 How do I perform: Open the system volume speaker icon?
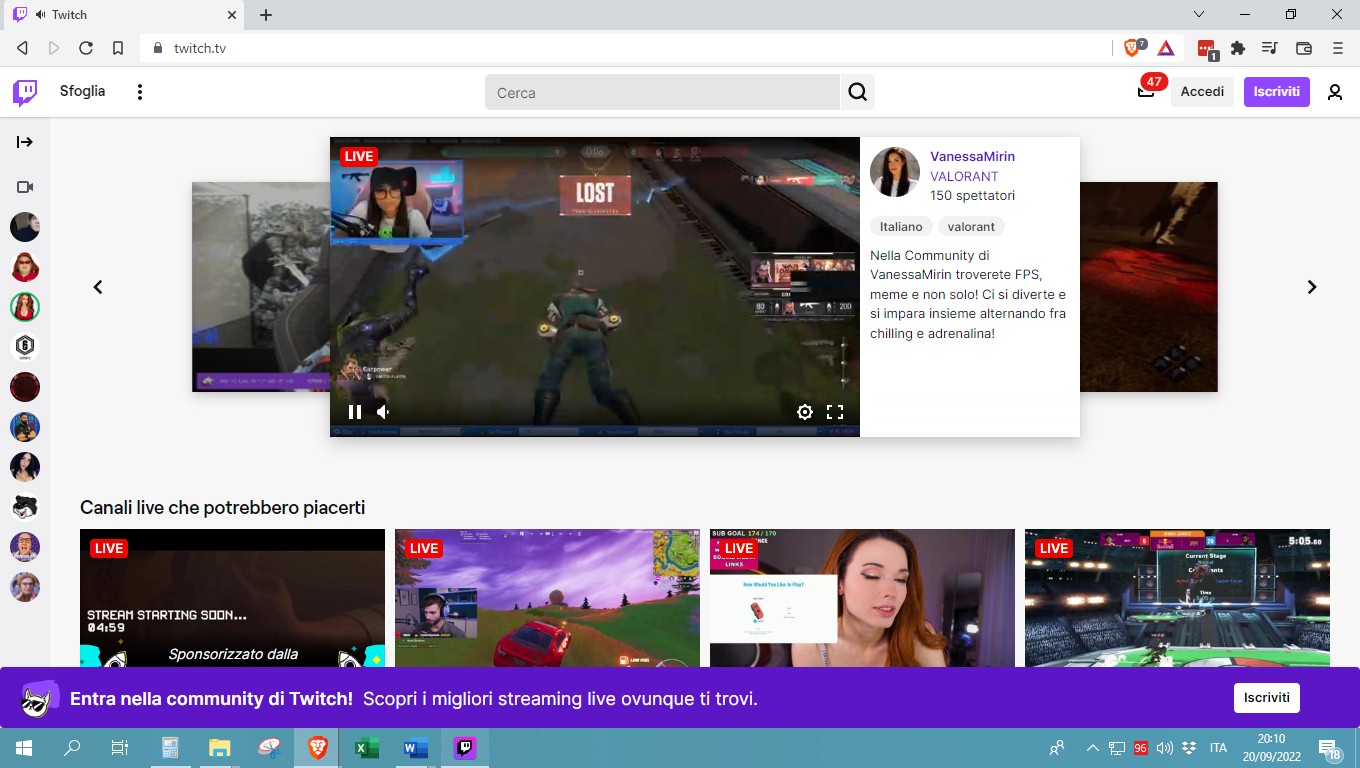point(1164,748)
